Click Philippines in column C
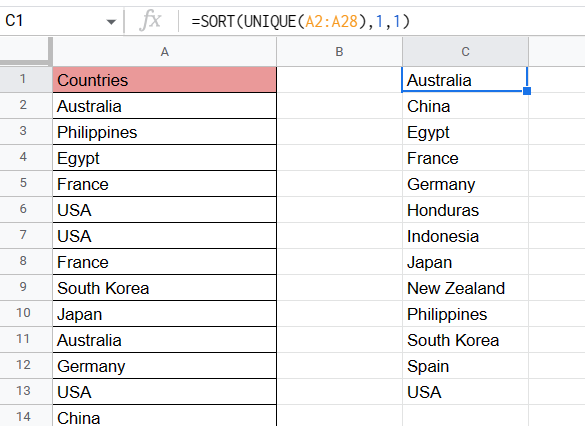Screen dimensions: 585x426 point(465,314)
